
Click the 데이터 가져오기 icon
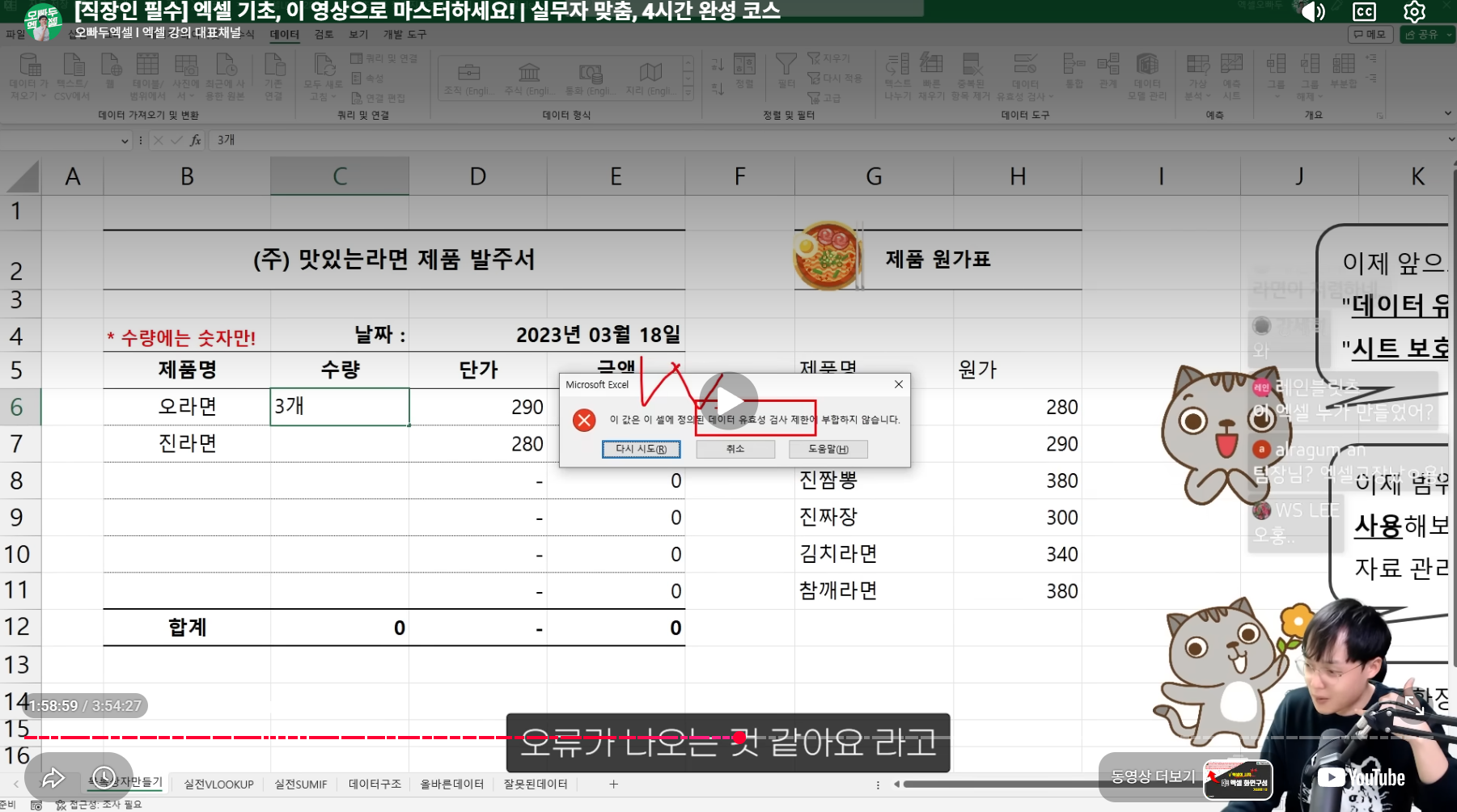[29, 77]
